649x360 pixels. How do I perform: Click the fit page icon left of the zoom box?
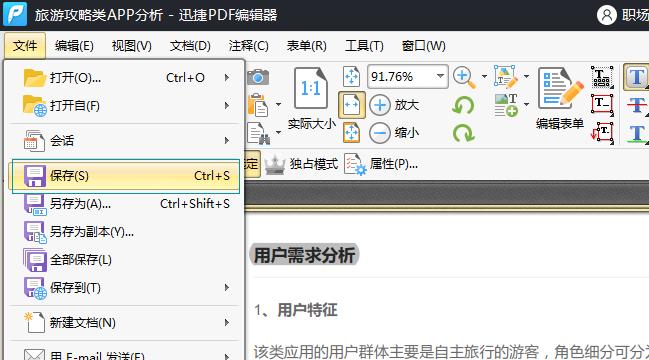click(351, 77)
